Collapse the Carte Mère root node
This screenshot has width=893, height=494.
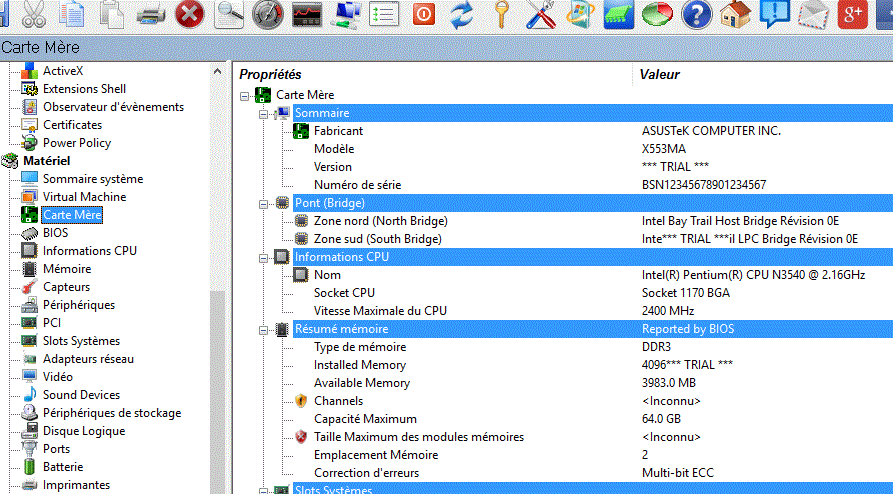(245, 96)
